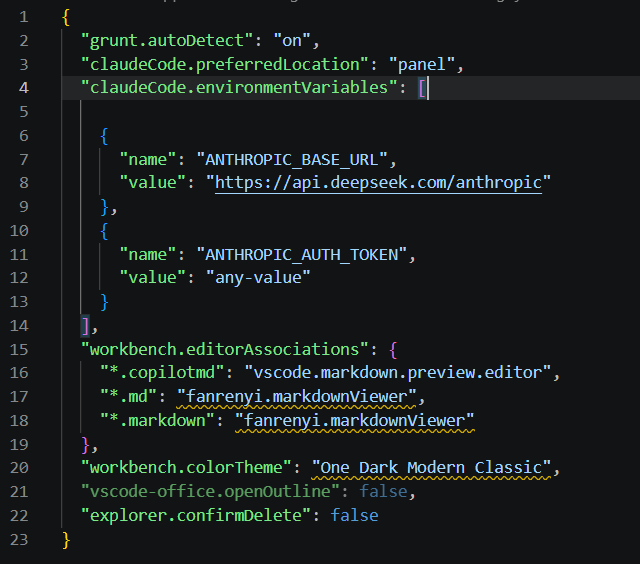Click the false value on line 22
This screenshot has height=564, width=640.
[354, 515]
